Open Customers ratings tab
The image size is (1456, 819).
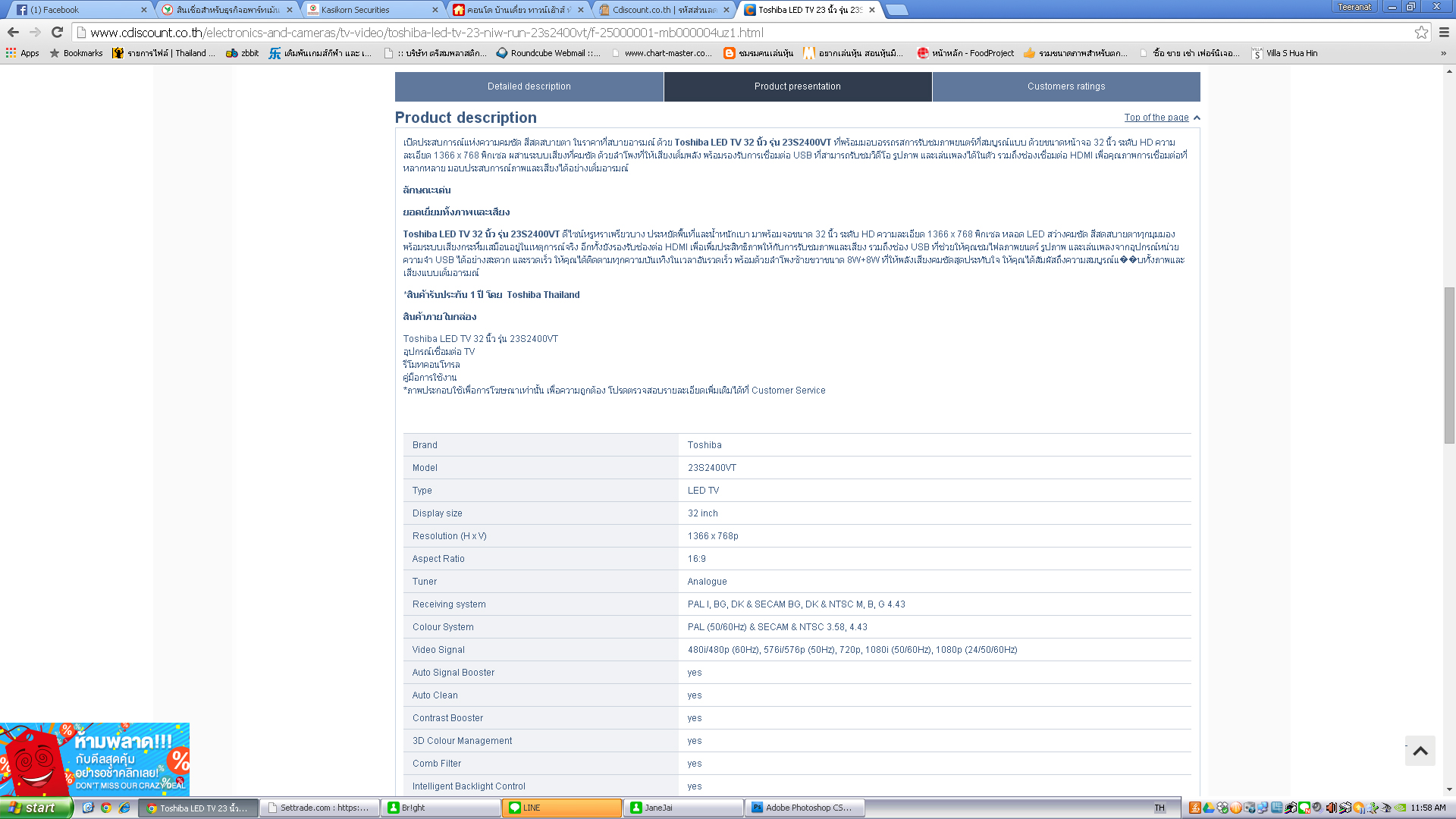point(1065,86)
